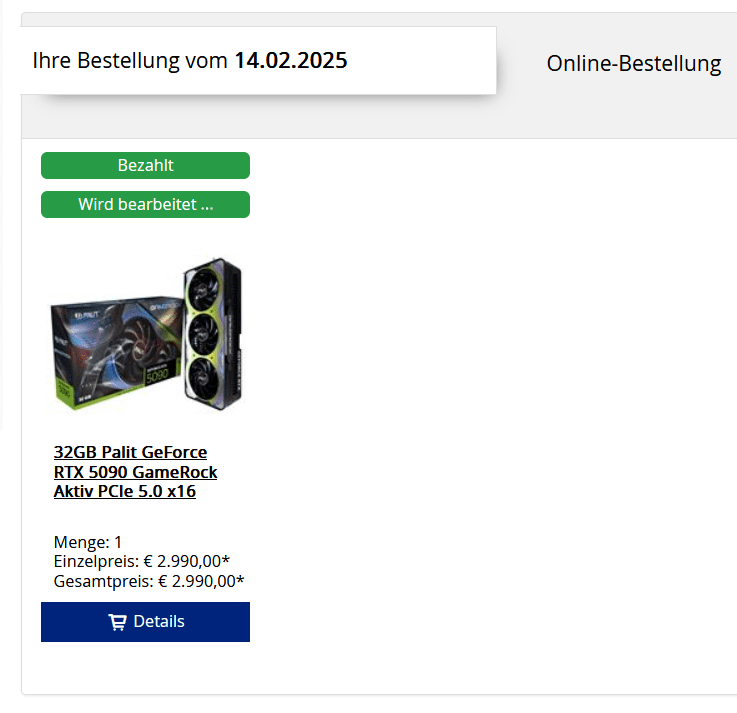Click the asterisk after the Gesamtpreis amount

coord(240,579)
